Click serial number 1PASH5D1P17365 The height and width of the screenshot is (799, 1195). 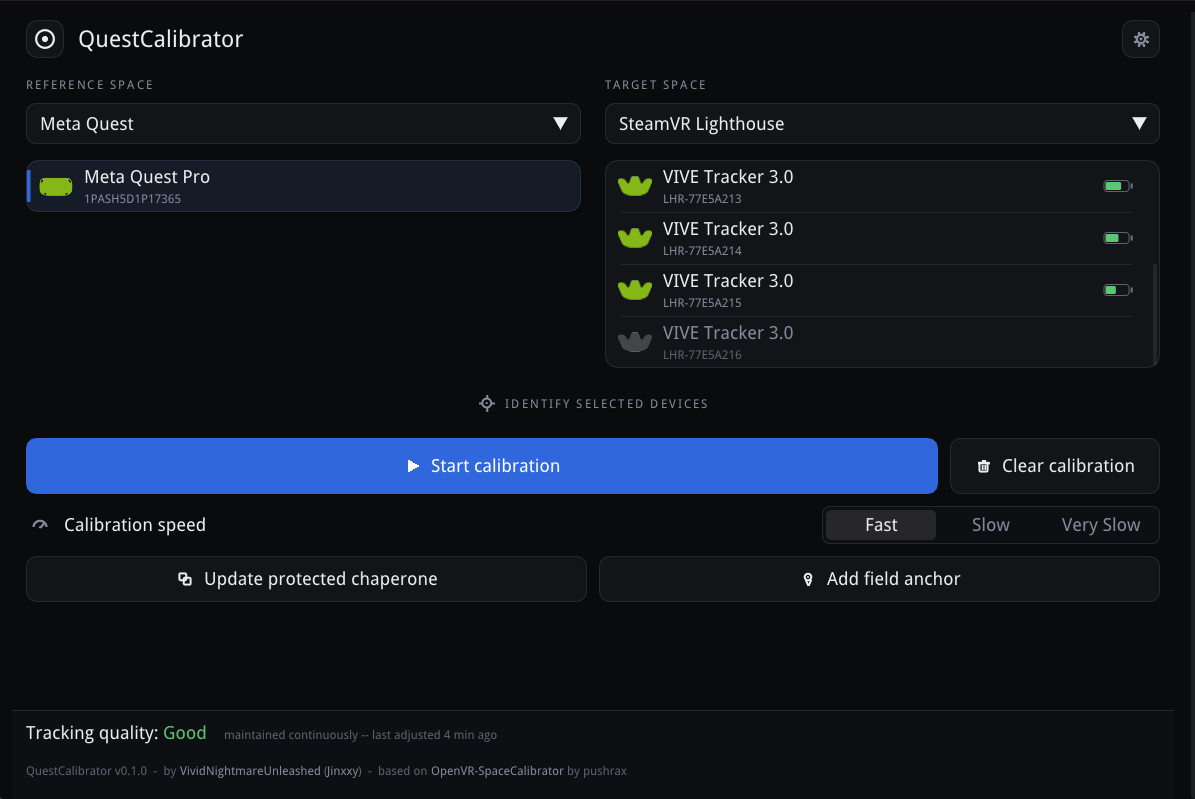(x=133, y=199)
